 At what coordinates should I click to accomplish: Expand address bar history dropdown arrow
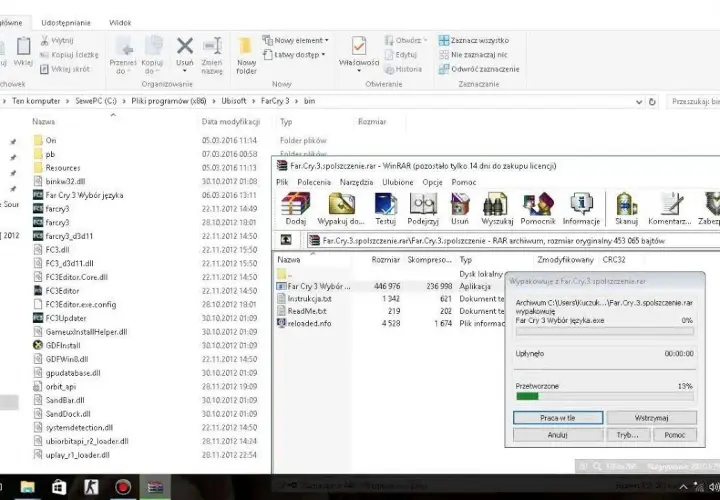pyautogui.click(x=639, y=102)
